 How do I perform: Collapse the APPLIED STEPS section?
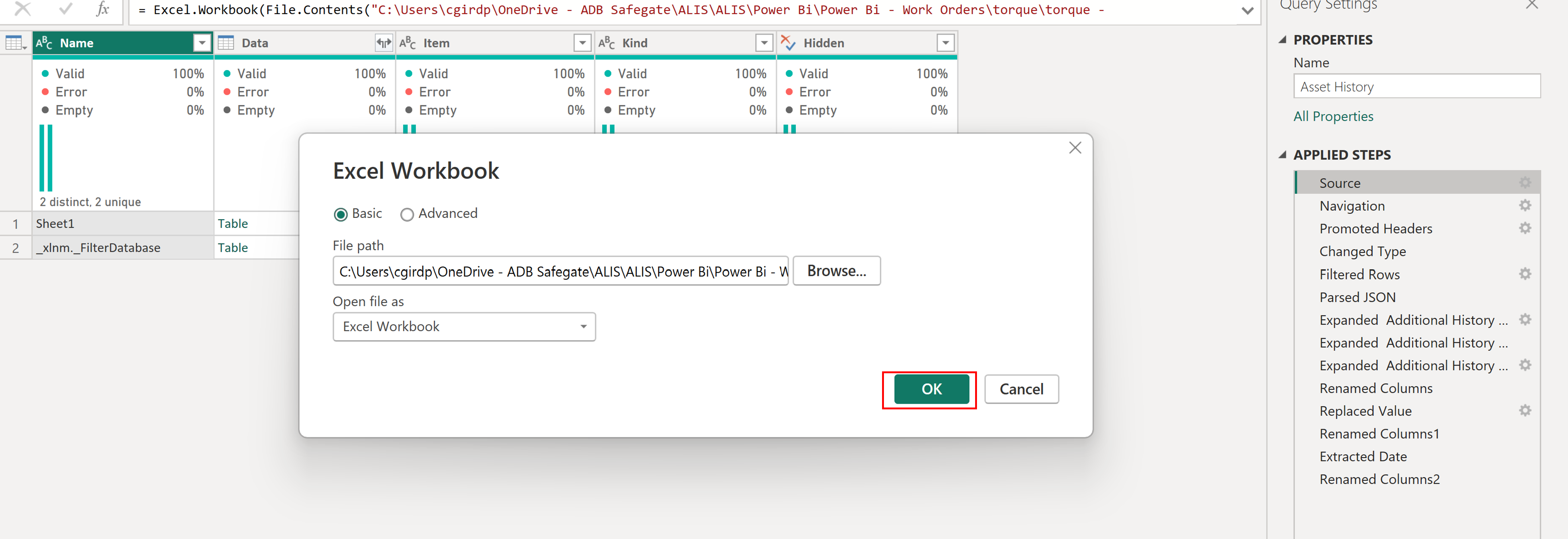[x=1283, y=155]
